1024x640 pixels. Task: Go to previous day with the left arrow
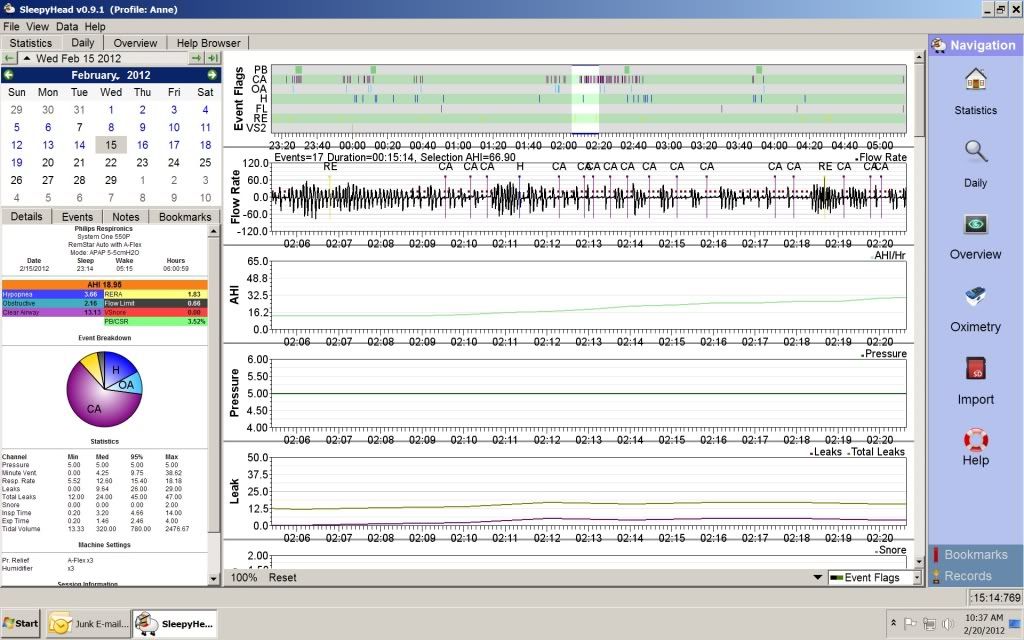coord(8,58)
